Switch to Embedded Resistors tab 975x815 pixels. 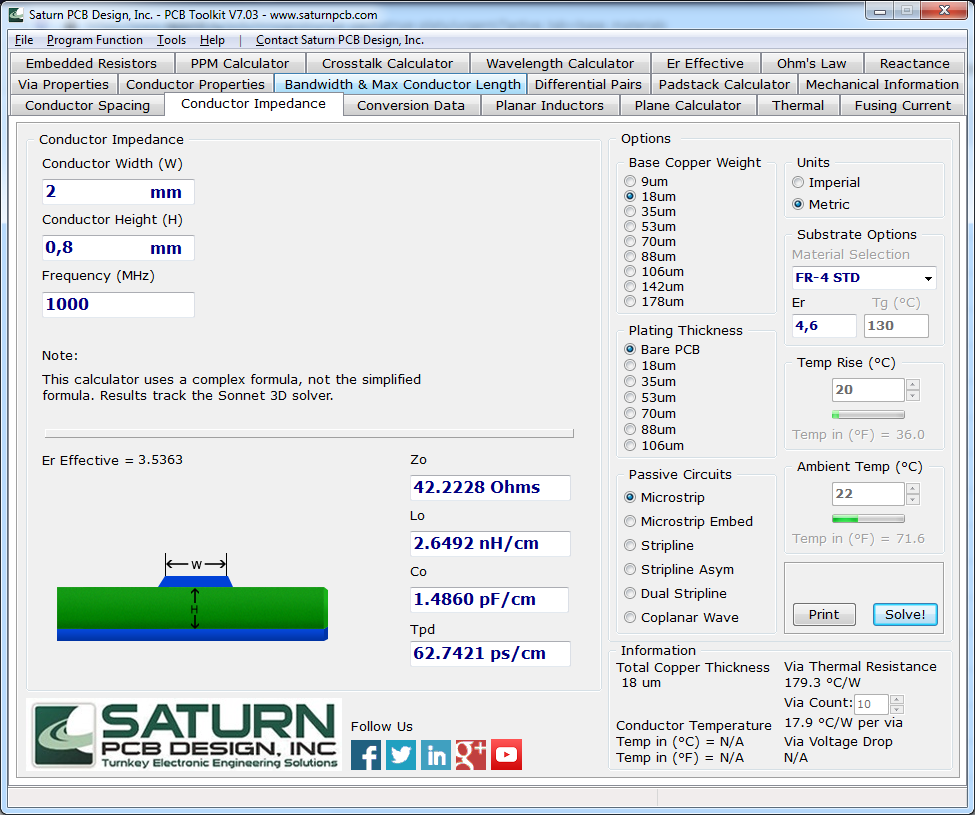click(x=91, y=63)
